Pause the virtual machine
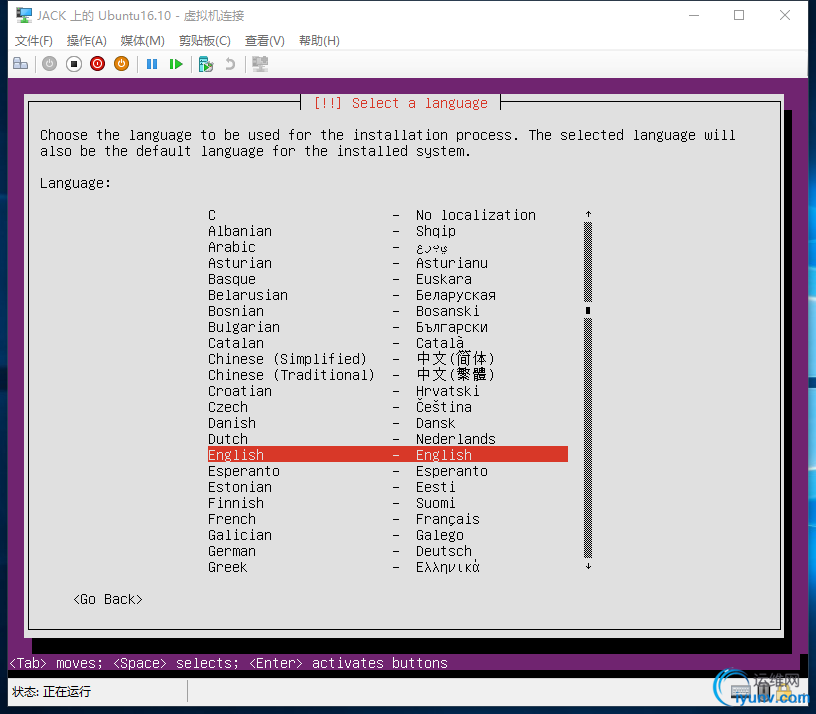This screenshot has width=816, height=714. pyautogui.click(x=152, y=64)
